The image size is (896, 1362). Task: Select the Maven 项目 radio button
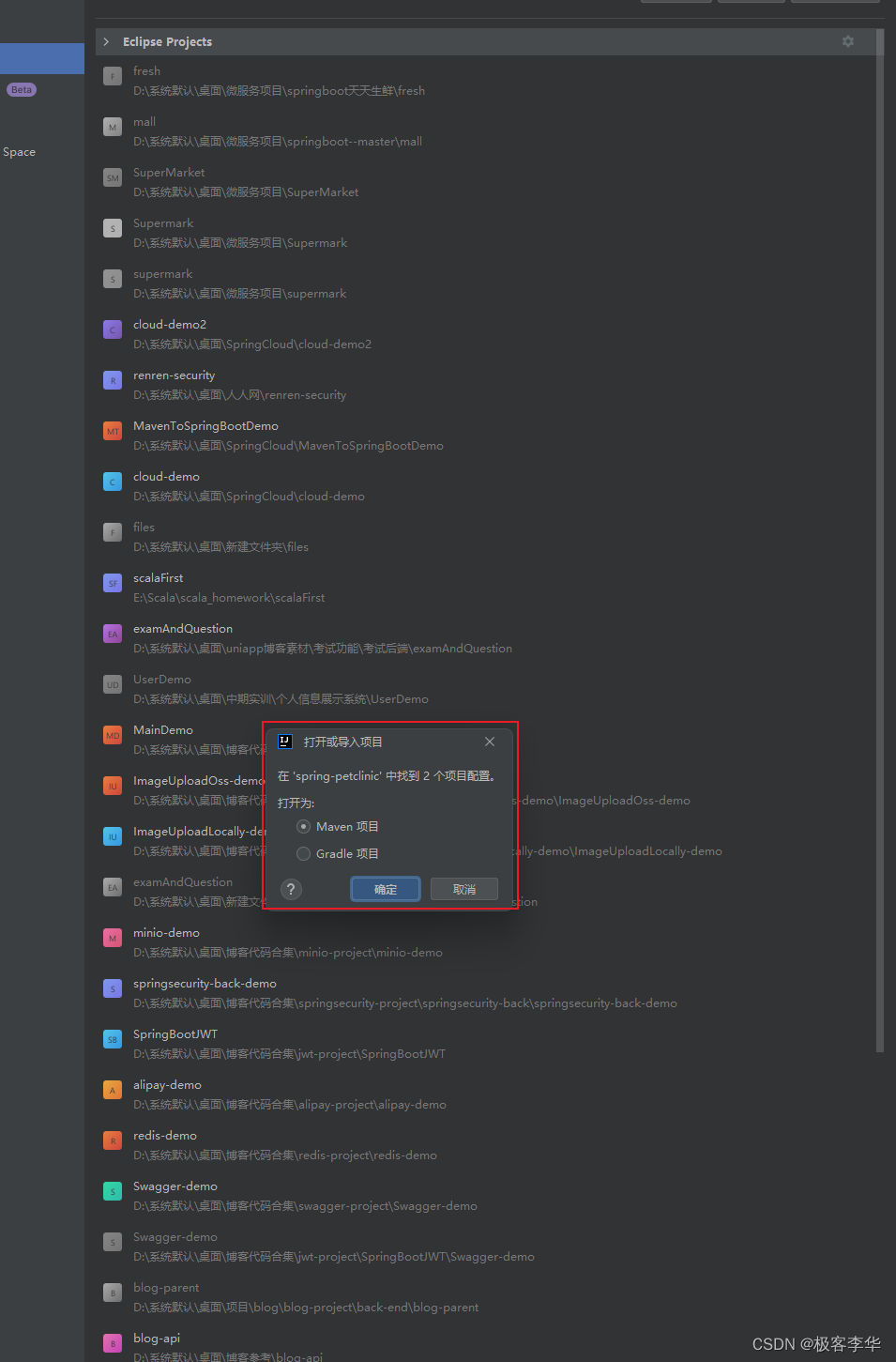tap(303, 826)
